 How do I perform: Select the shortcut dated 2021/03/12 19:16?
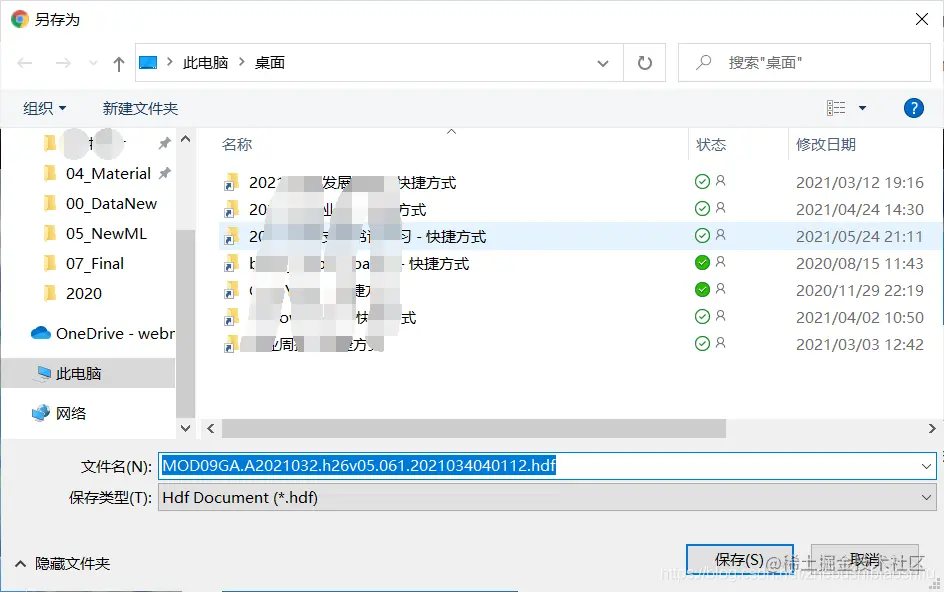[580, 182]
